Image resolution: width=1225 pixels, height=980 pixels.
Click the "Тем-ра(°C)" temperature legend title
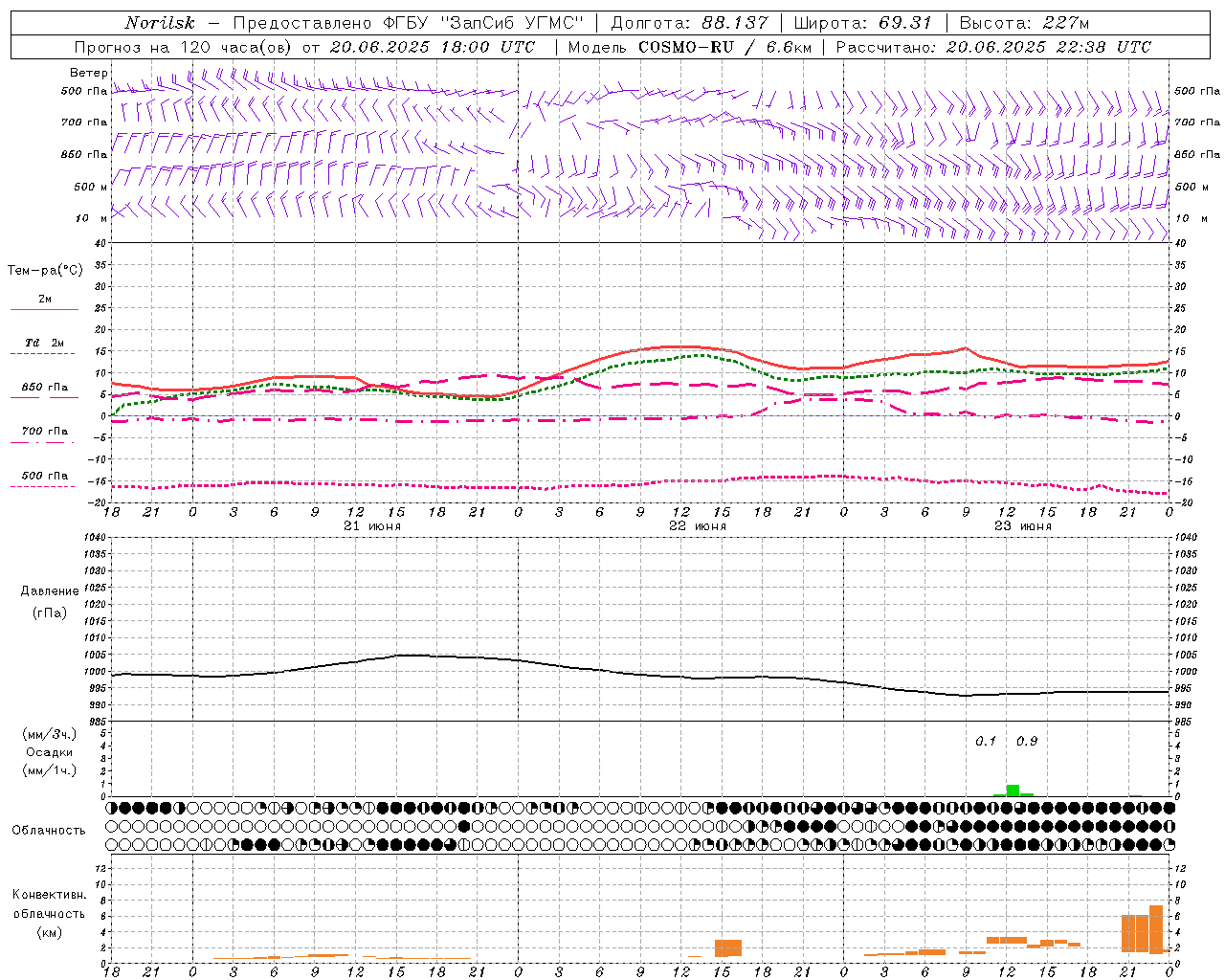tap(45, 271)
